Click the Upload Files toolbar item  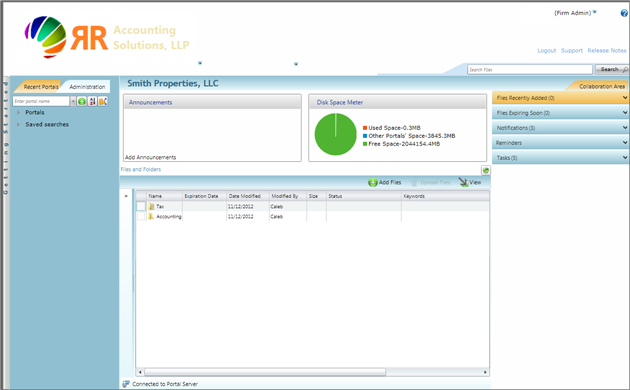coord(430,182)
